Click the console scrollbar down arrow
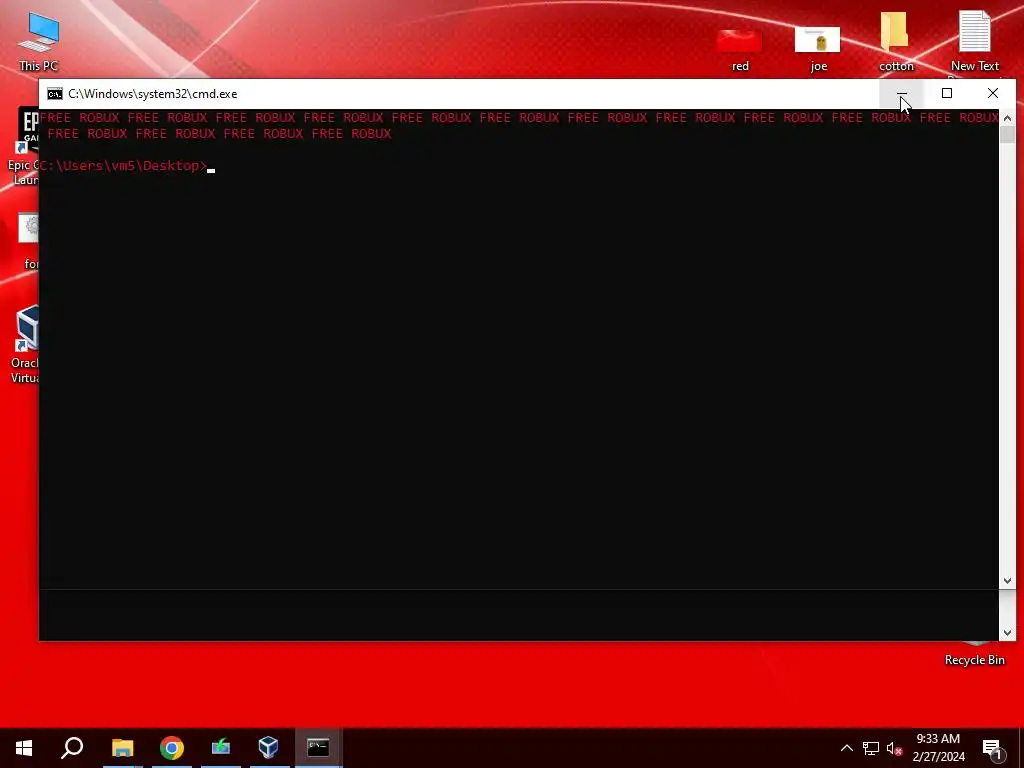The width and height of the screenshot is (1024, 768). pyautogui.click(x=1007, y=581)
